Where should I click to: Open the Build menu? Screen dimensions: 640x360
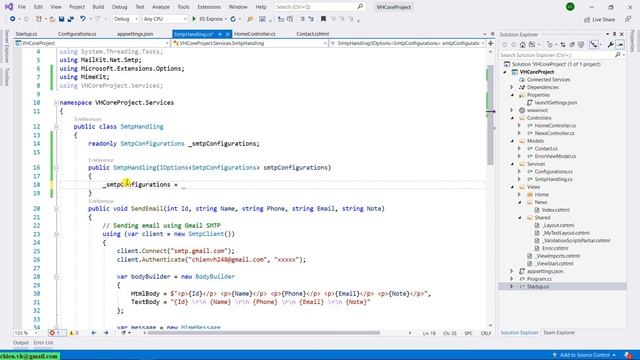pos(98,7)
